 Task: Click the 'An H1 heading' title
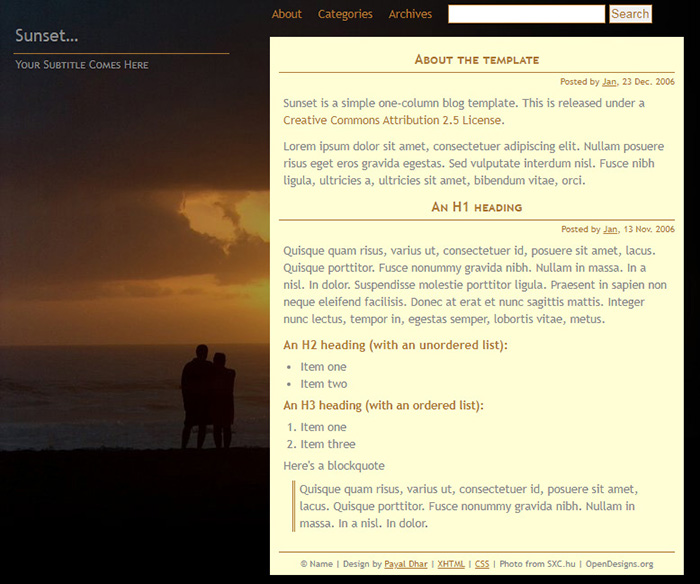(x=477, y=207)
